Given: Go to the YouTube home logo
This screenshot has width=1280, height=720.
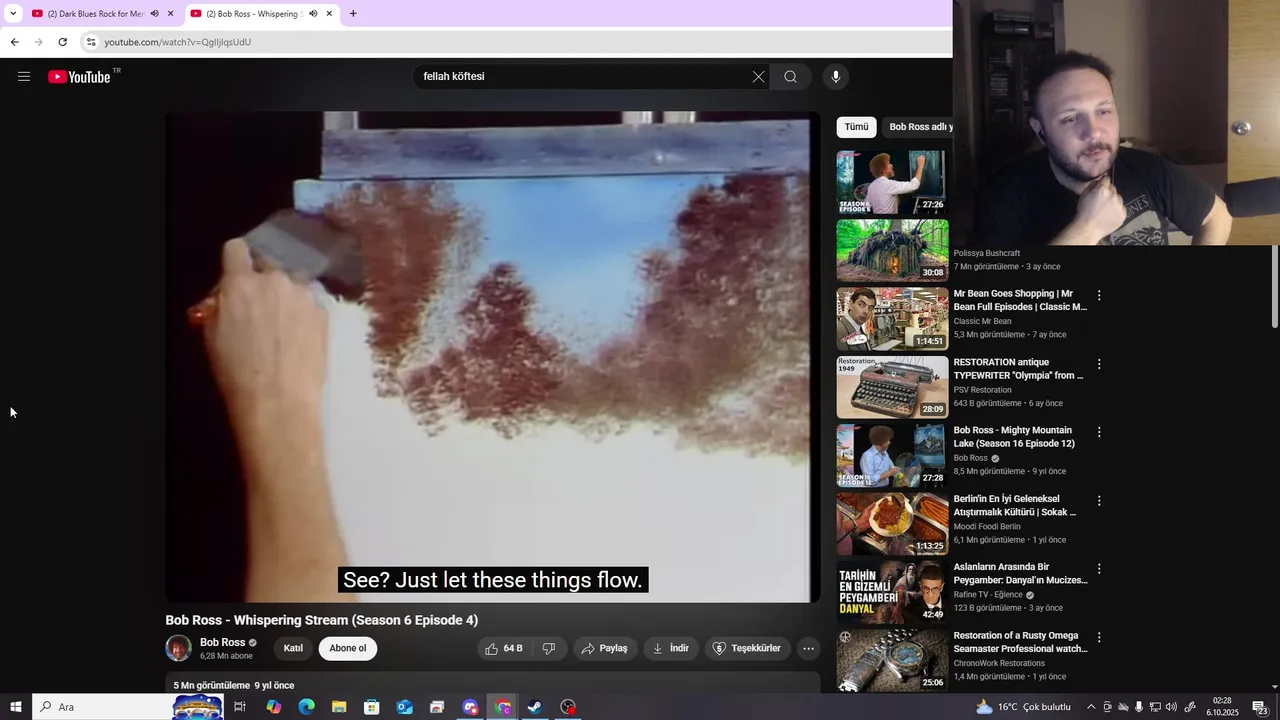Looking at the screenshot, I should [80, 77].
